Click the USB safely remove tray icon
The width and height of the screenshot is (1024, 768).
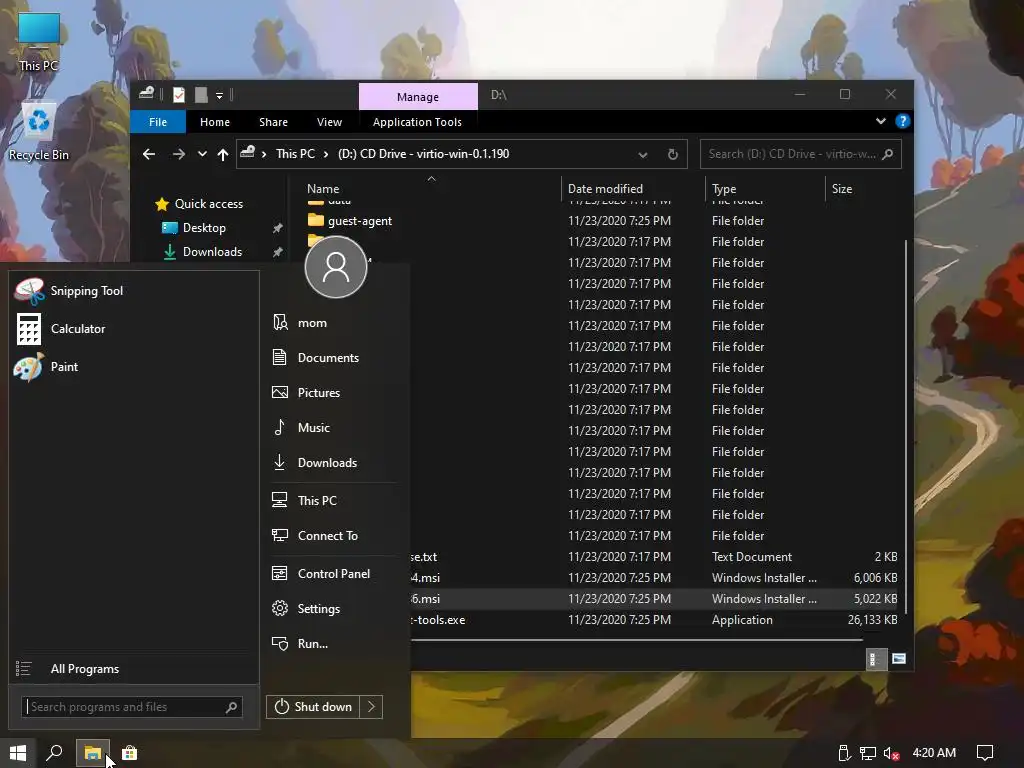point(843,753)
